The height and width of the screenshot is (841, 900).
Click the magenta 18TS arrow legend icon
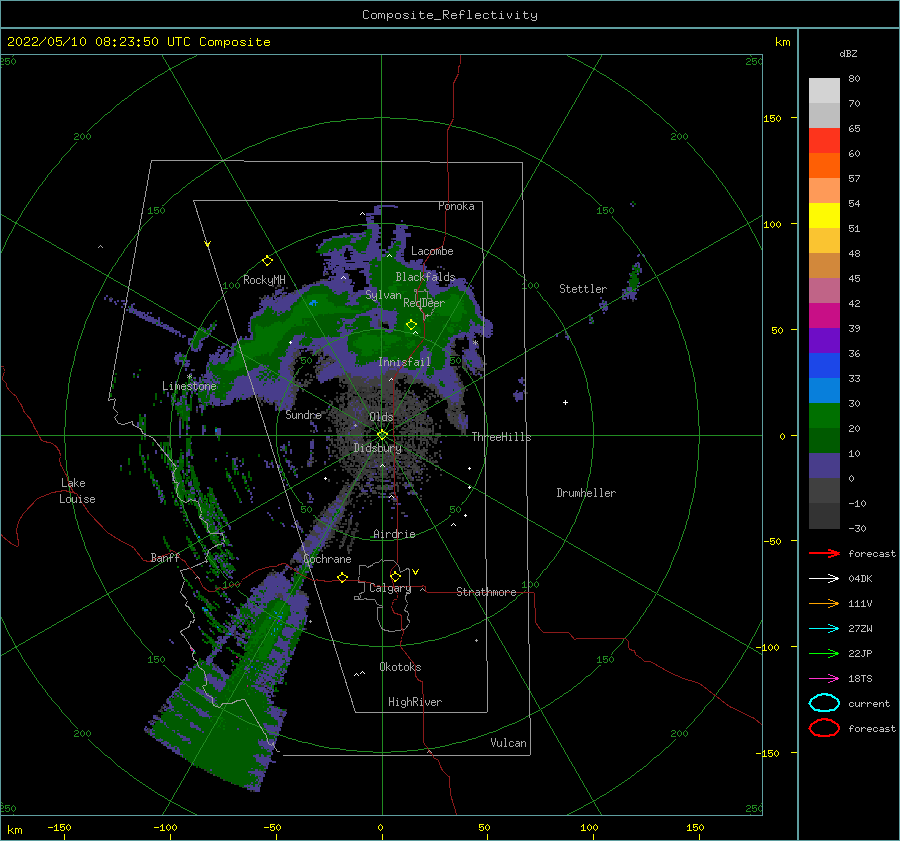click(x=824, y=679)
